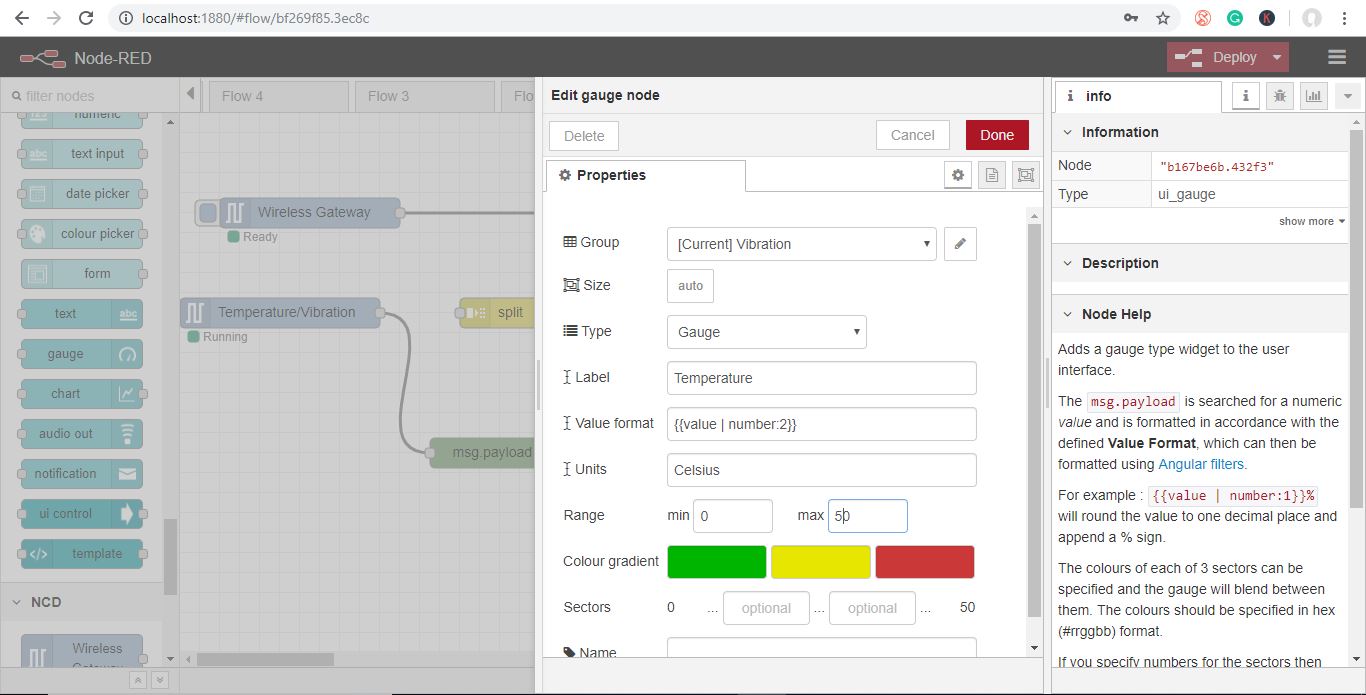Open the debug messages bug icon tab

[x=1279, y=96]
